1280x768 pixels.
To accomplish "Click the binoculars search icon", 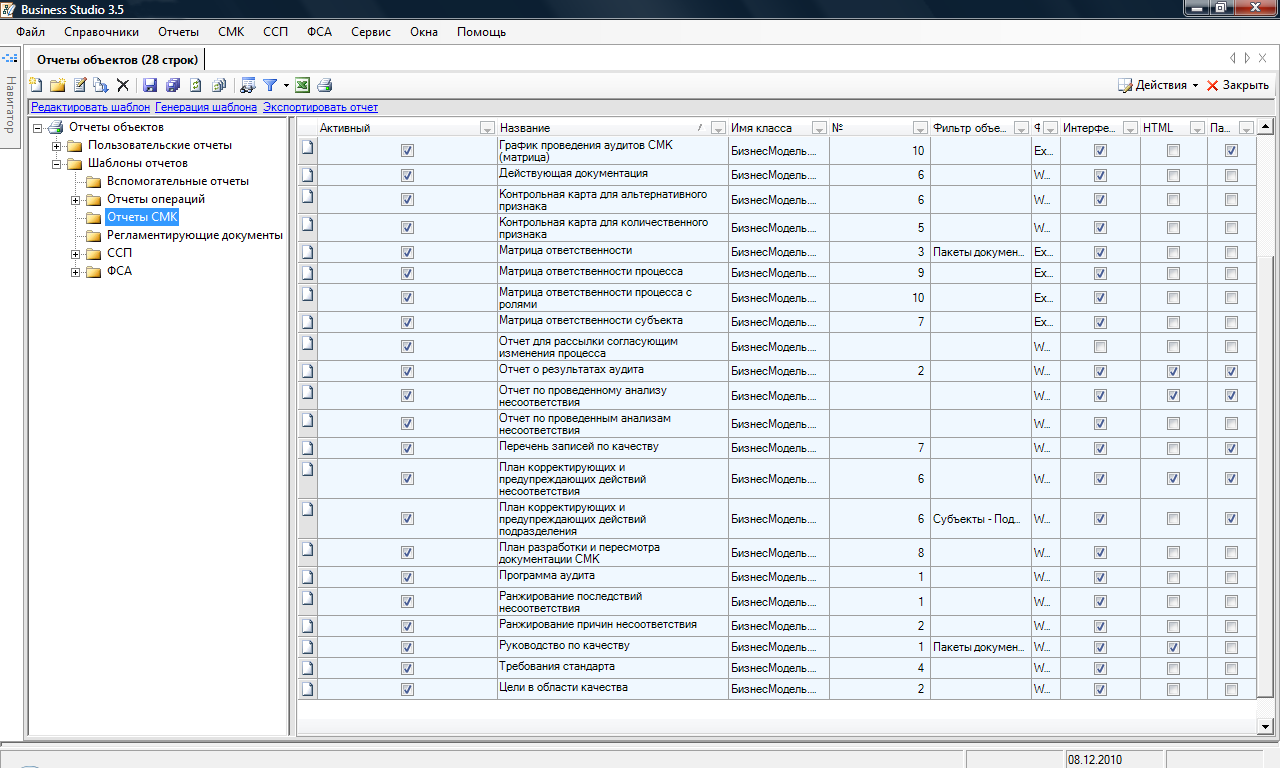I will point(248,86).
